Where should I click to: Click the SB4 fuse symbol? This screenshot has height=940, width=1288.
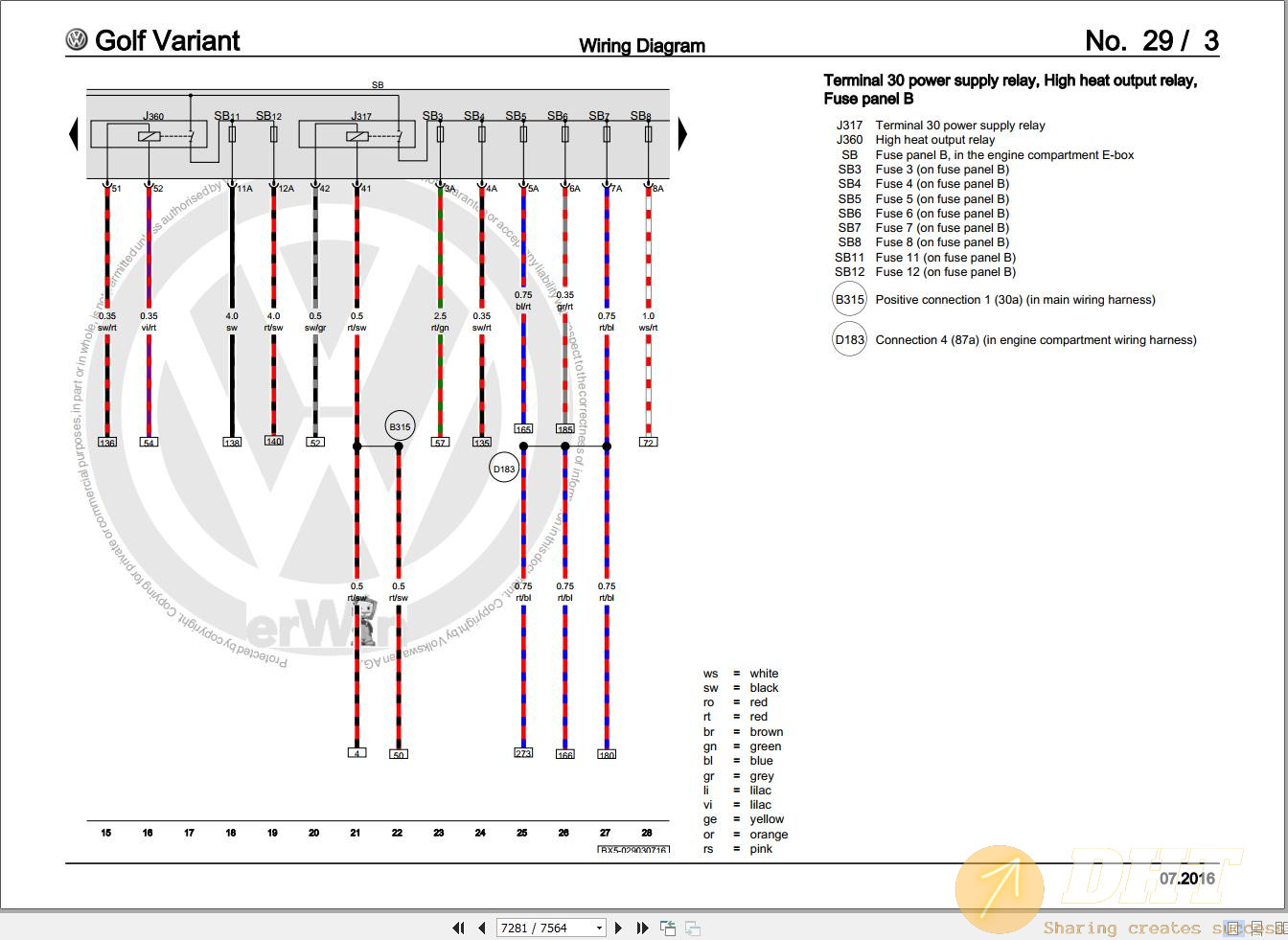[481, 135]
